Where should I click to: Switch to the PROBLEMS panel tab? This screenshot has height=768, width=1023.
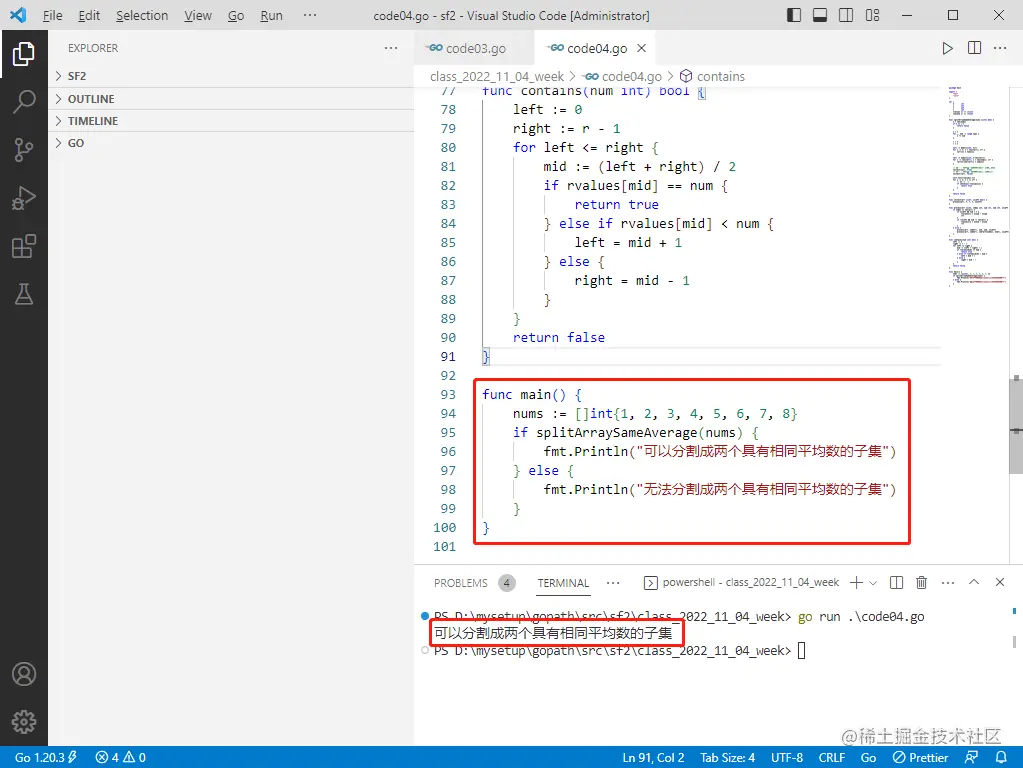(461, 583)
